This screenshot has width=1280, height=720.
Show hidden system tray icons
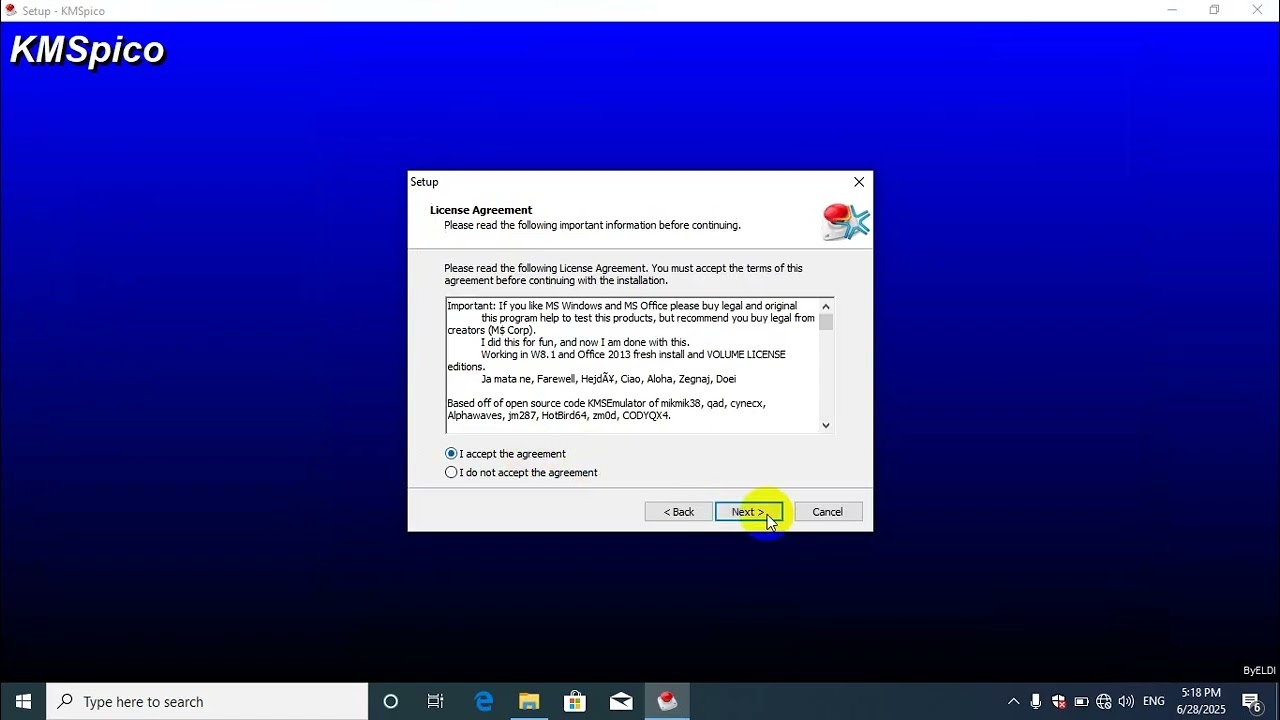[x=1013, y=702]
